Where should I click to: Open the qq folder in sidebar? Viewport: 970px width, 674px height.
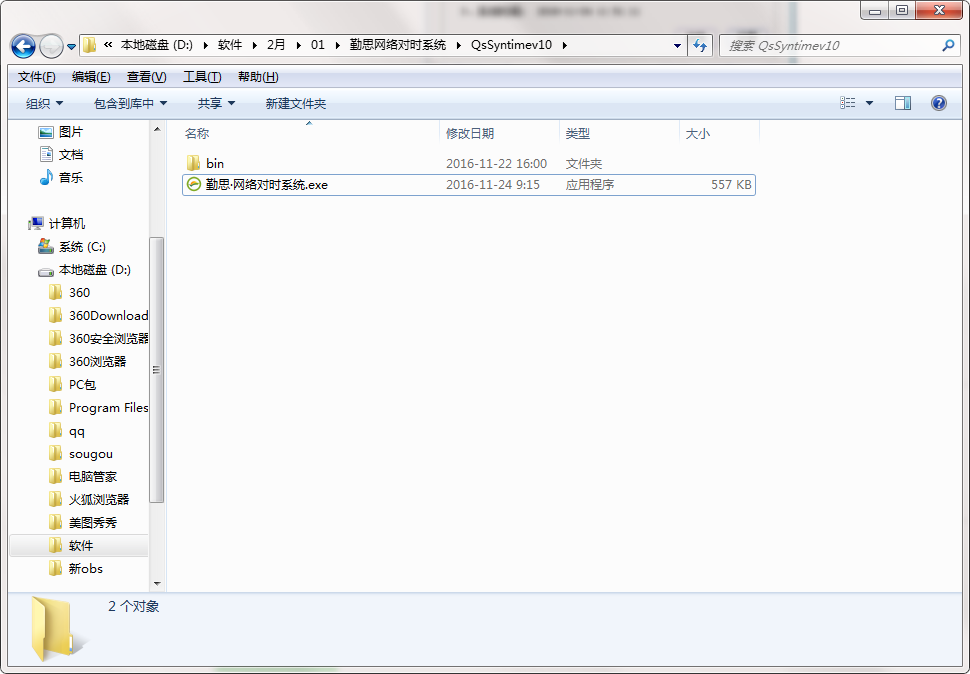[67, 431]
